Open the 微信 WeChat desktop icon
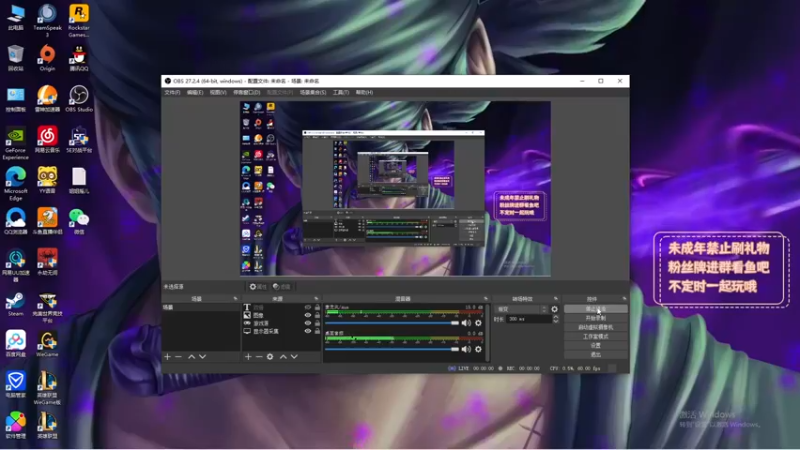 (79, 221)
